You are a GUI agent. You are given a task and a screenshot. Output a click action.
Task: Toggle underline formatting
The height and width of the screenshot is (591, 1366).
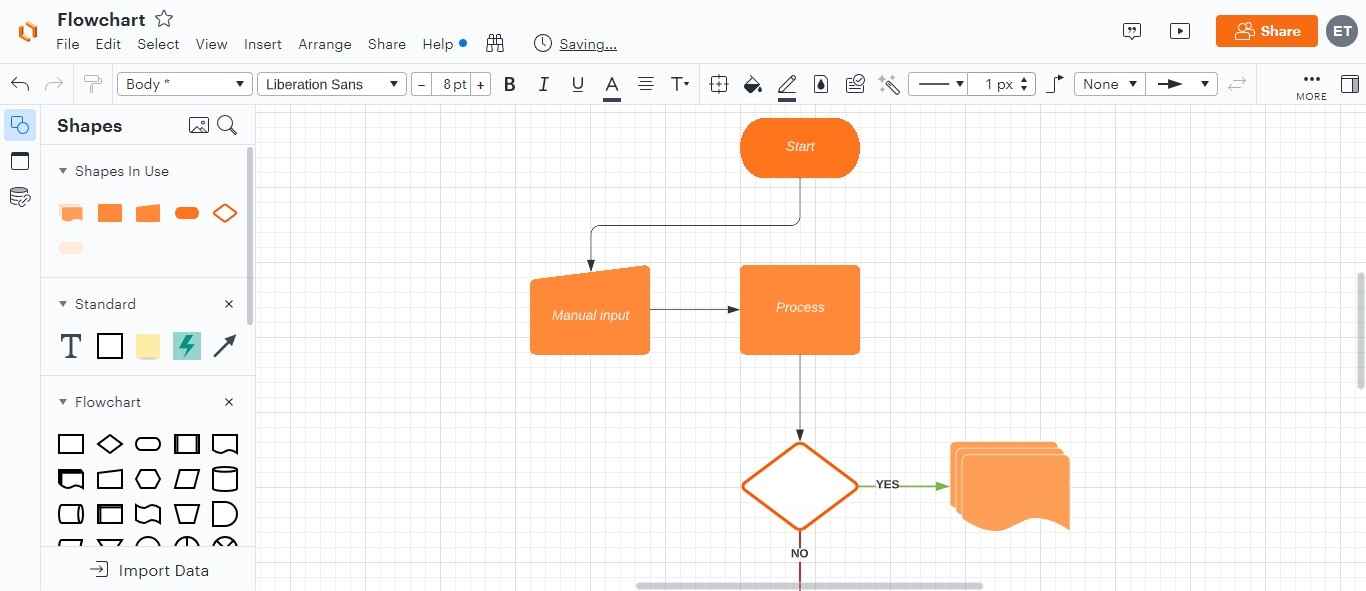coord(578,84)
